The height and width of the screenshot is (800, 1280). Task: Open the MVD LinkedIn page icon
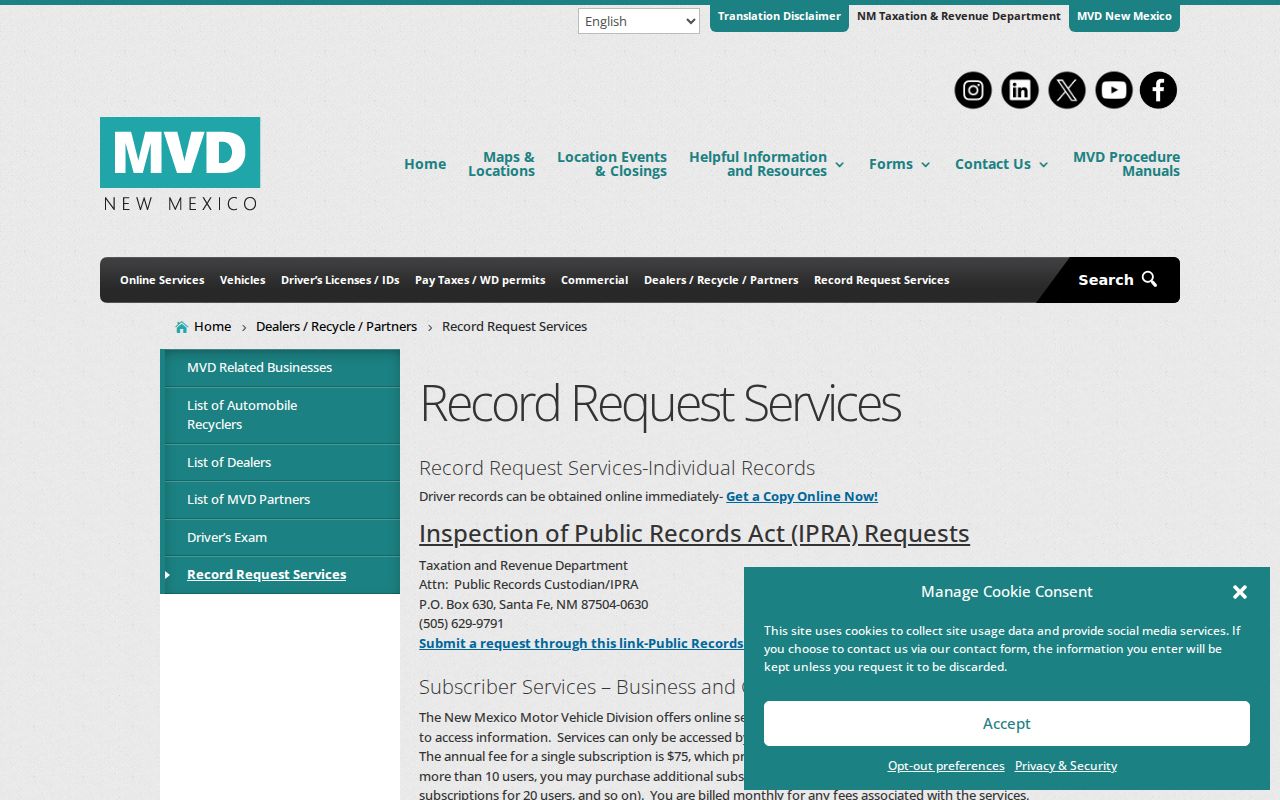tap(1020, 90)
